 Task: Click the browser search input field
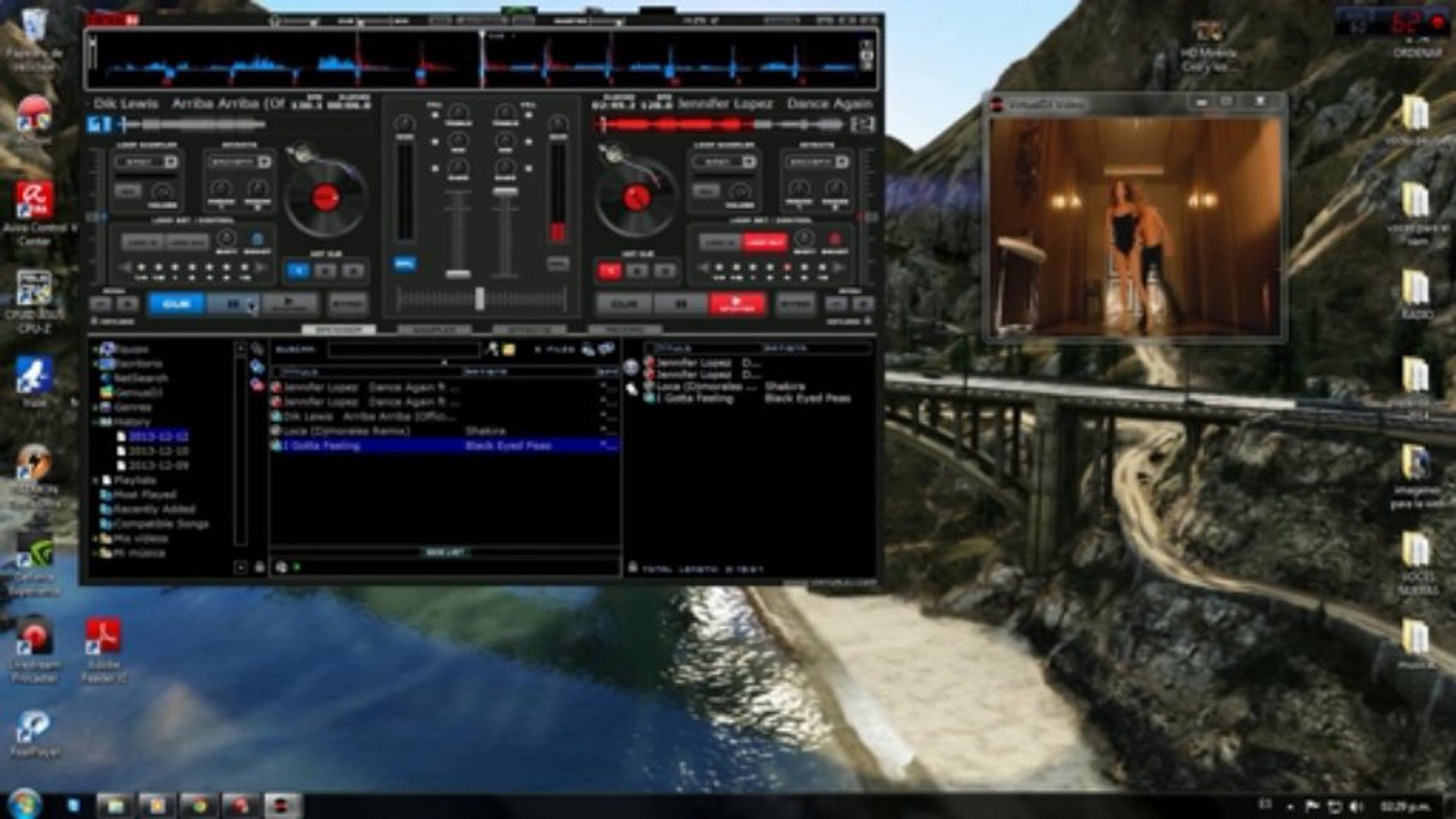point(403,349)
